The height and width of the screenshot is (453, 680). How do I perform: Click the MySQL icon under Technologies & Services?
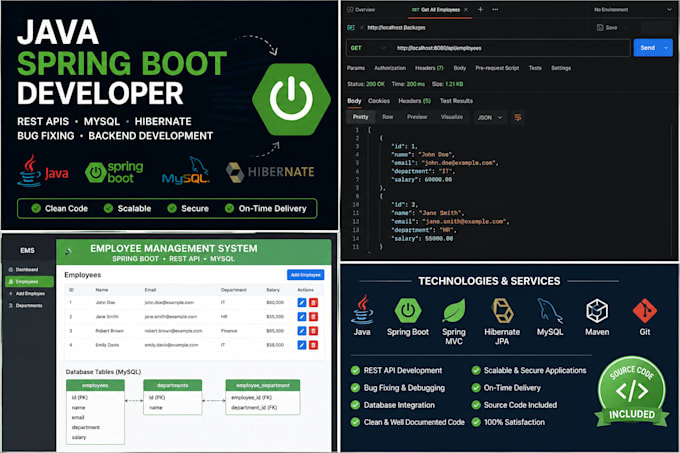[x=550, y=310]
